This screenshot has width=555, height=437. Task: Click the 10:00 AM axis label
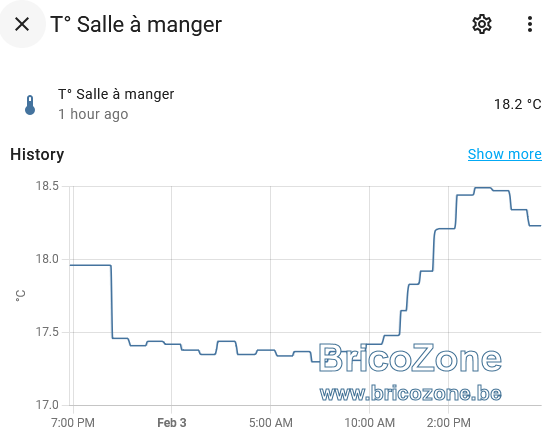370,422
